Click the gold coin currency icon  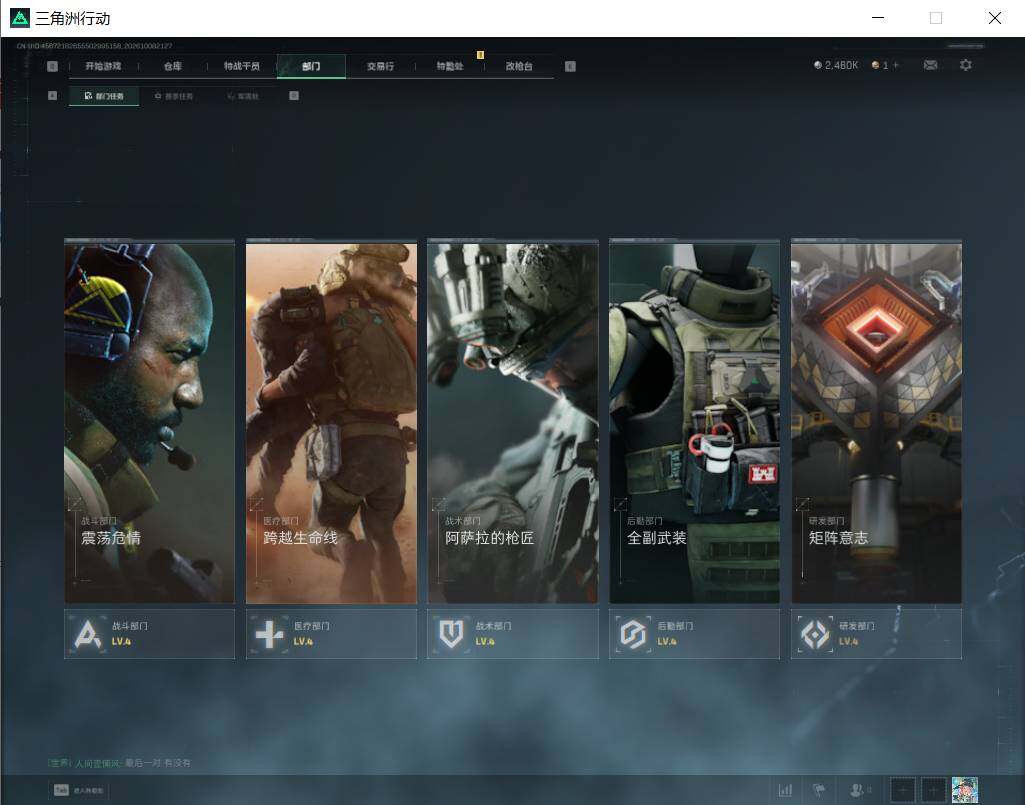tap(875, 65)
